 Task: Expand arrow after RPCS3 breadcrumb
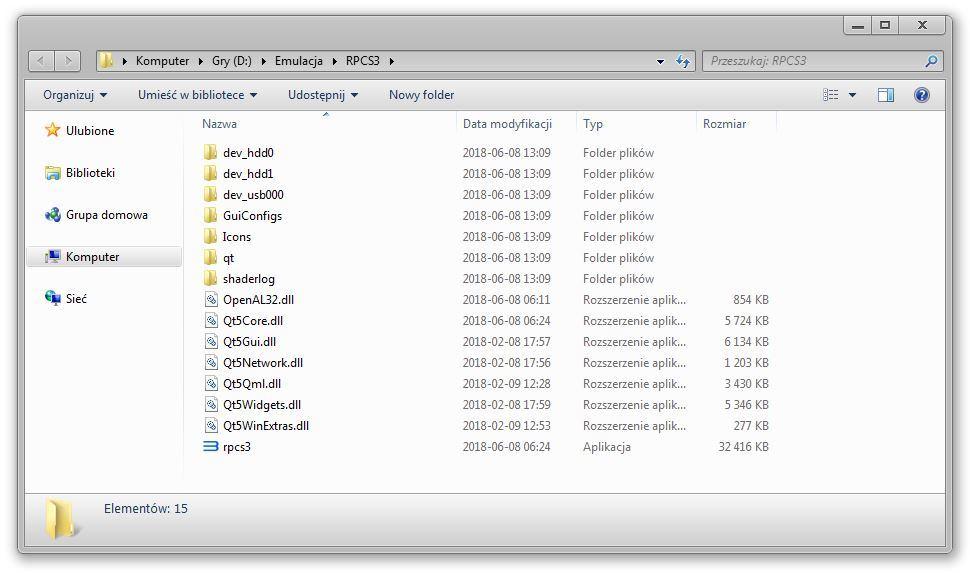point(392,61)
